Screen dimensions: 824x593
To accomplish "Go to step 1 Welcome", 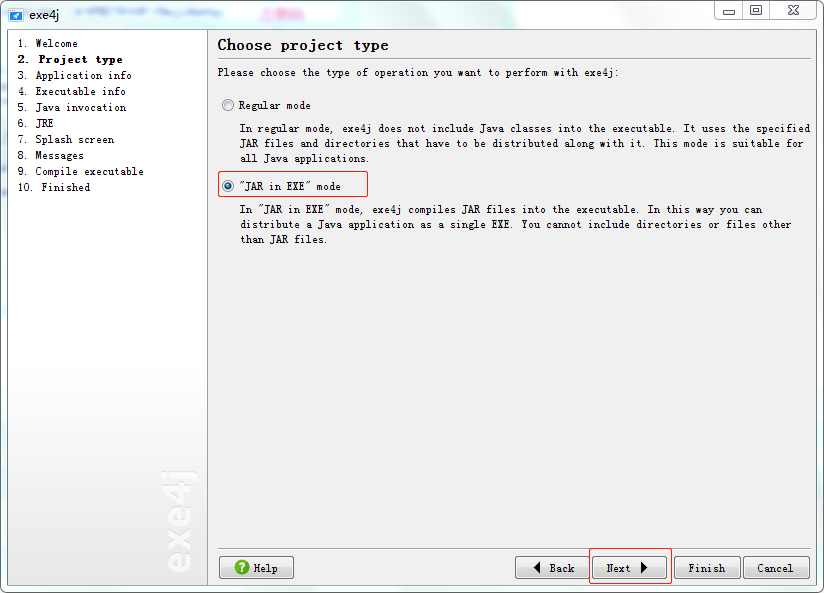I will [47, 44].
